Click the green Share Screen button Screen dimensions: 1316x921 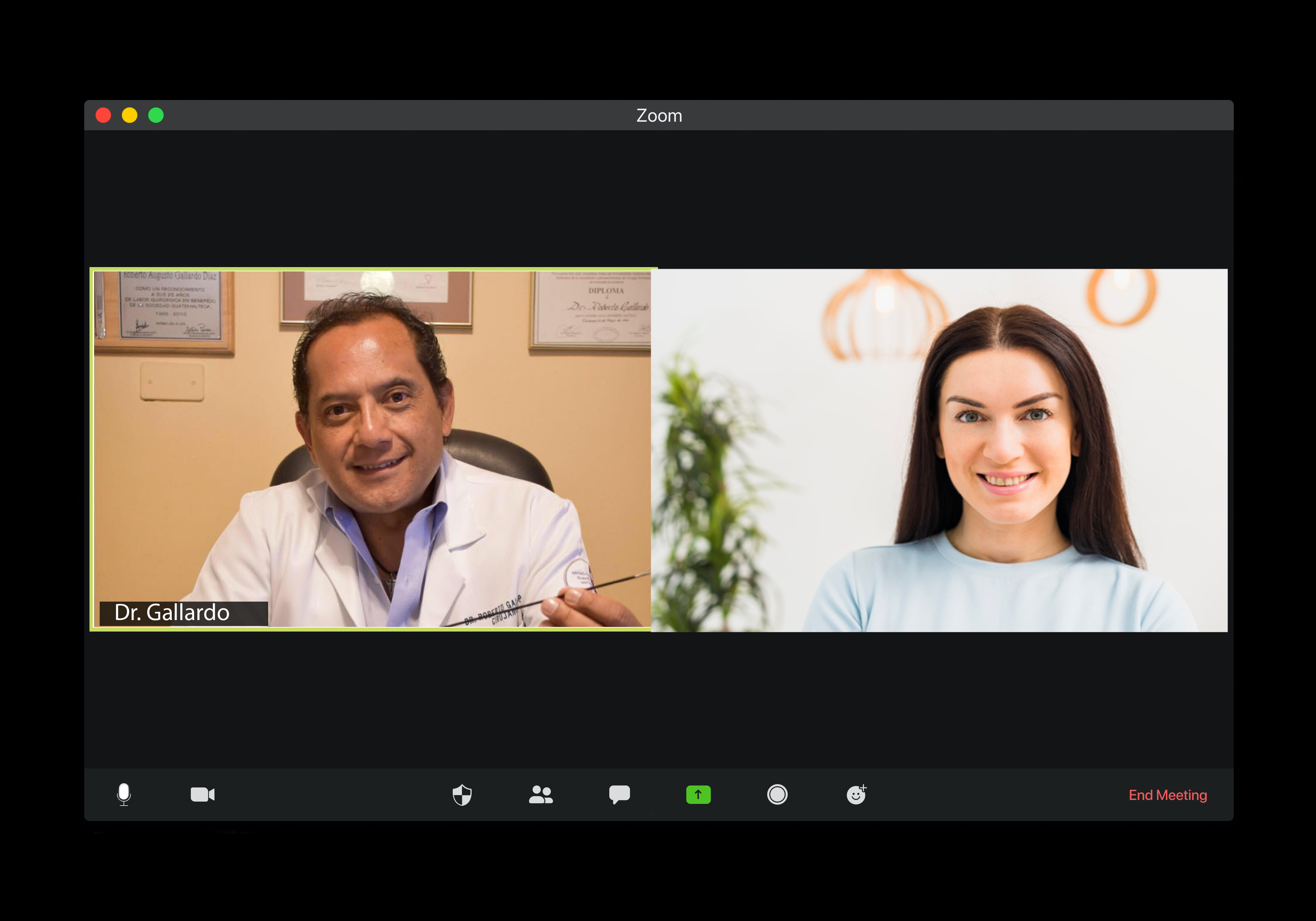click(x=698, y=794)
